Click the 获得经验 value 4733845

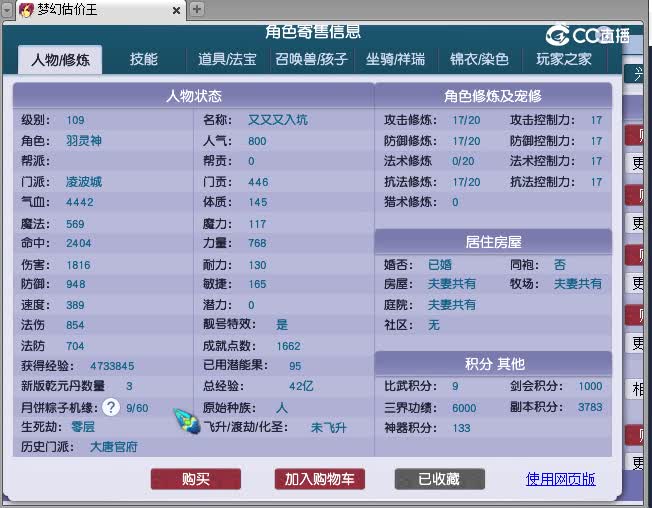click(x=112, y=366)
